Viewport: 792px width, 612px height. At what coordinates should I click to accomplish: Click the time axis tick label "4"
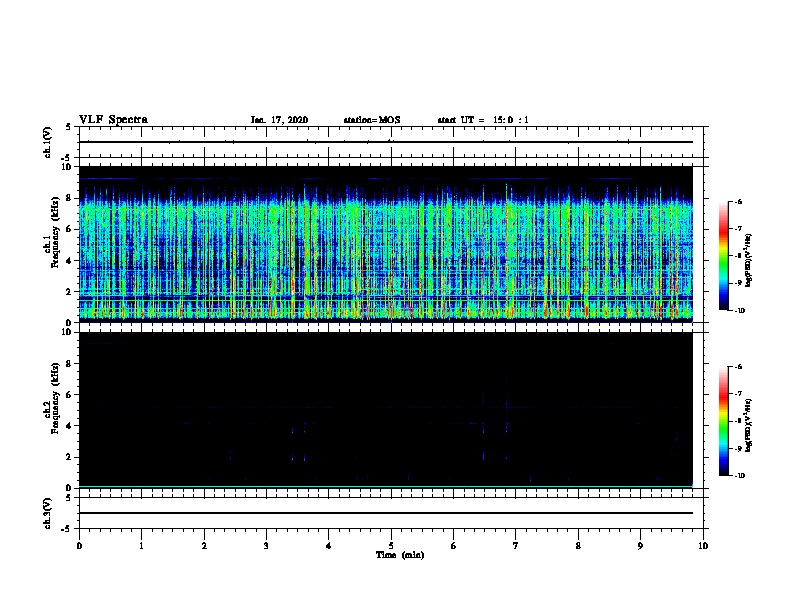pyautogui.click(x=329, y=546)
